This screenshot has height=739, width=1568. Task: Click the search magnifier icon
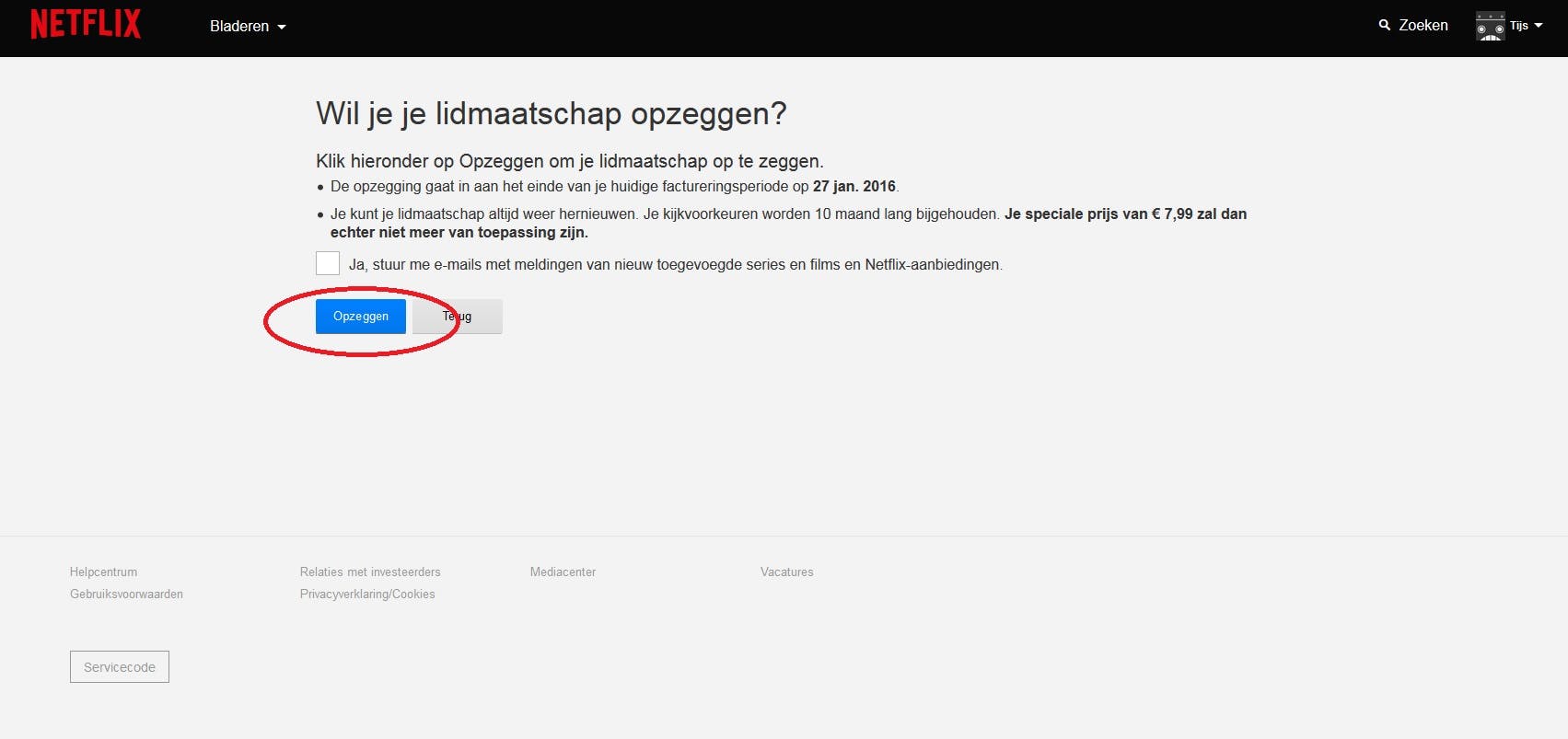[1384, 25]
